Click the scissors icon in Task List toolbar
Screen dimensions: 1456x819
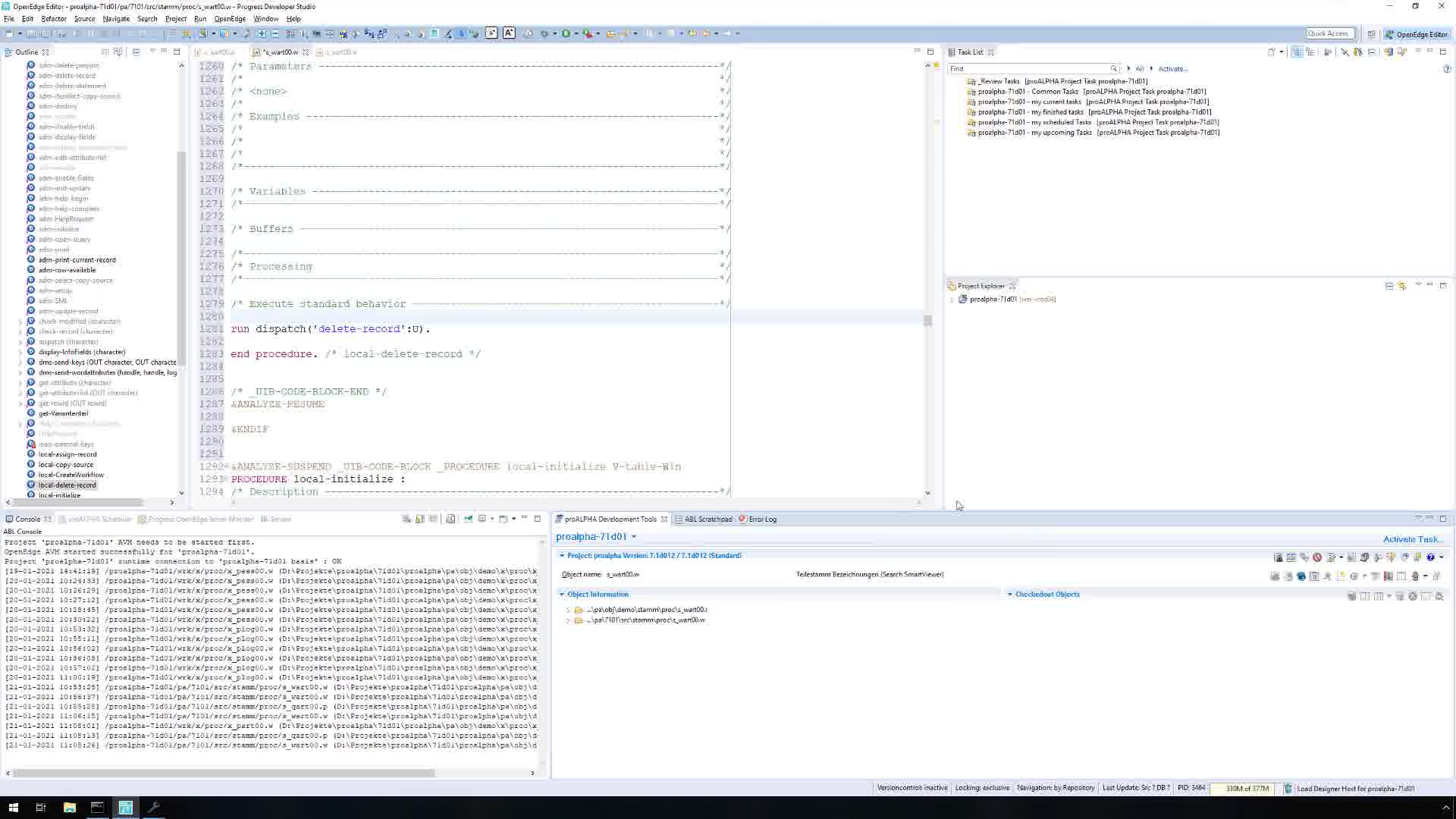pos(1345,52)
